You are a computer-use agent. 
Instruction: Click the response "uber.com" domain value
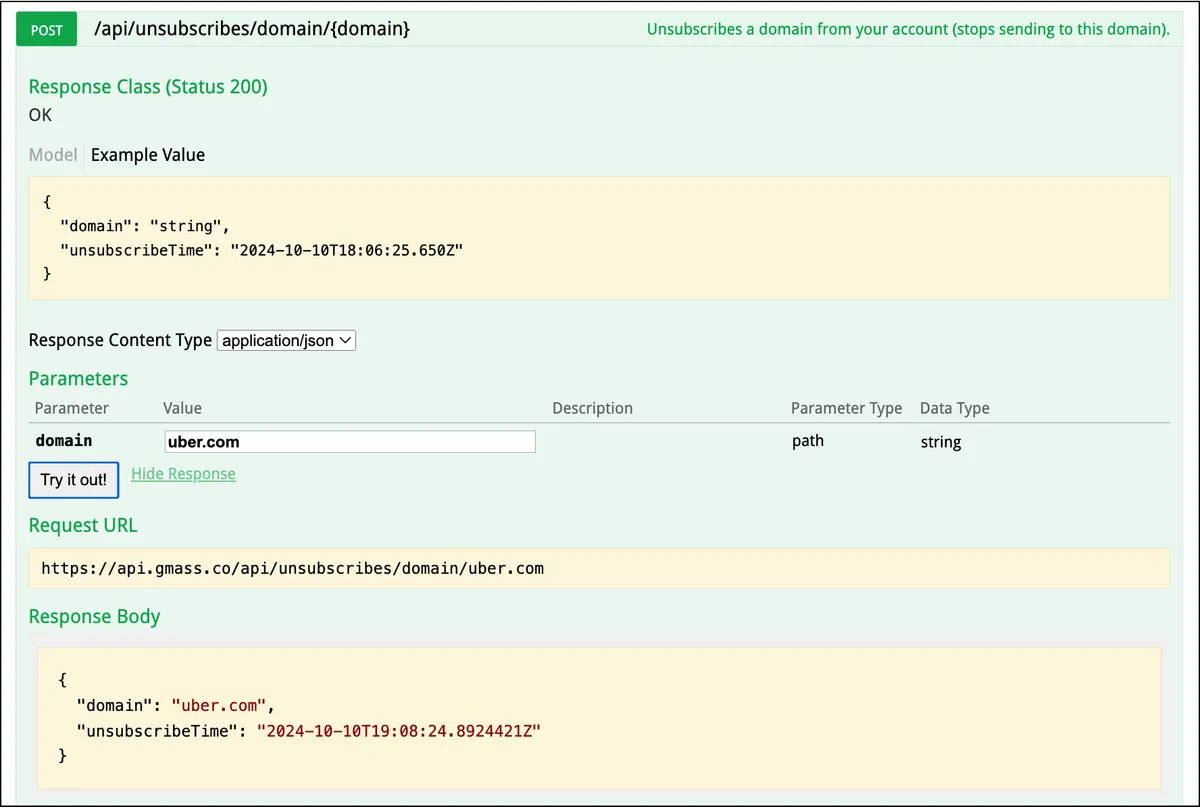coord(220,705)
